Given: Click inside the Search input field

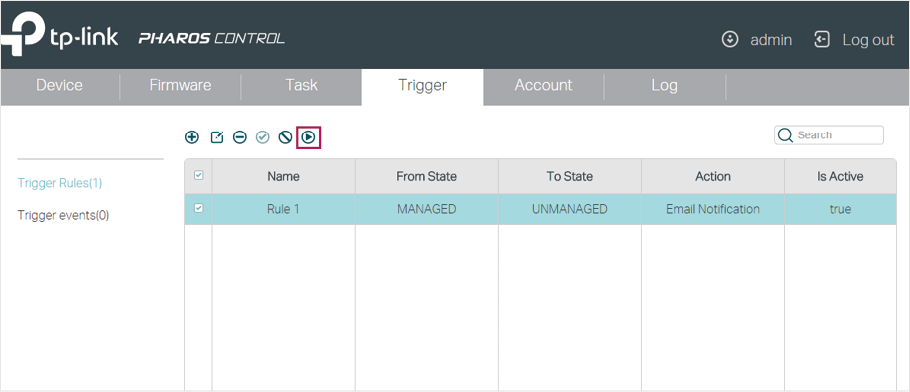Looking at the screenshot, I should pos(839,135).
